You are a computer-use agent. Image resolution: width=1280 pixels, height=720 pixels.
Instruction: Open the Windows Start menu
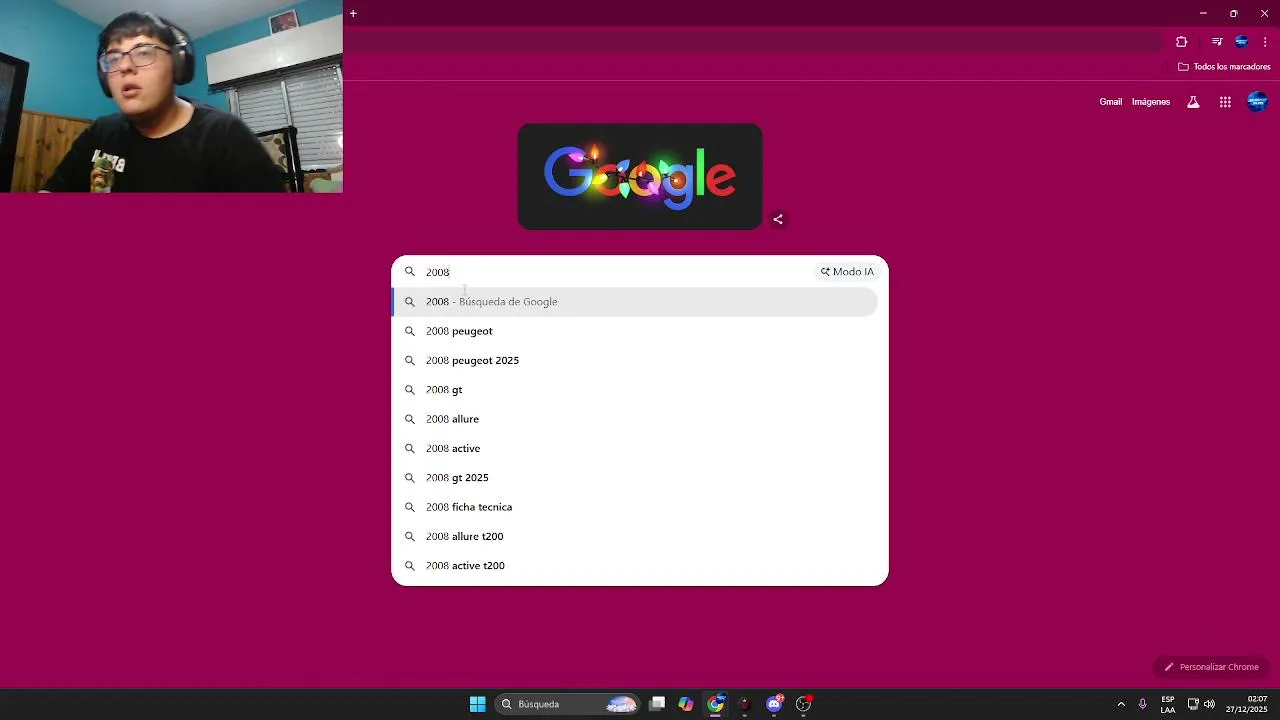[x=477, y=704]
